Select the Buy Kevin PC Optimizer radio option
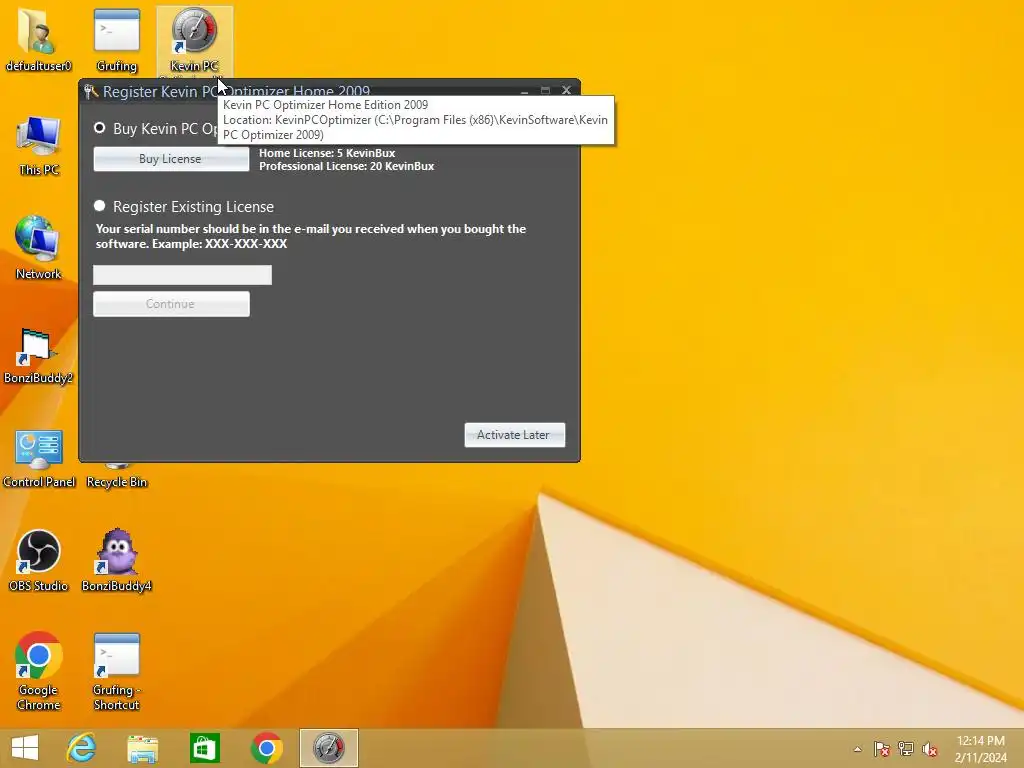 click(x=99, y=128)
